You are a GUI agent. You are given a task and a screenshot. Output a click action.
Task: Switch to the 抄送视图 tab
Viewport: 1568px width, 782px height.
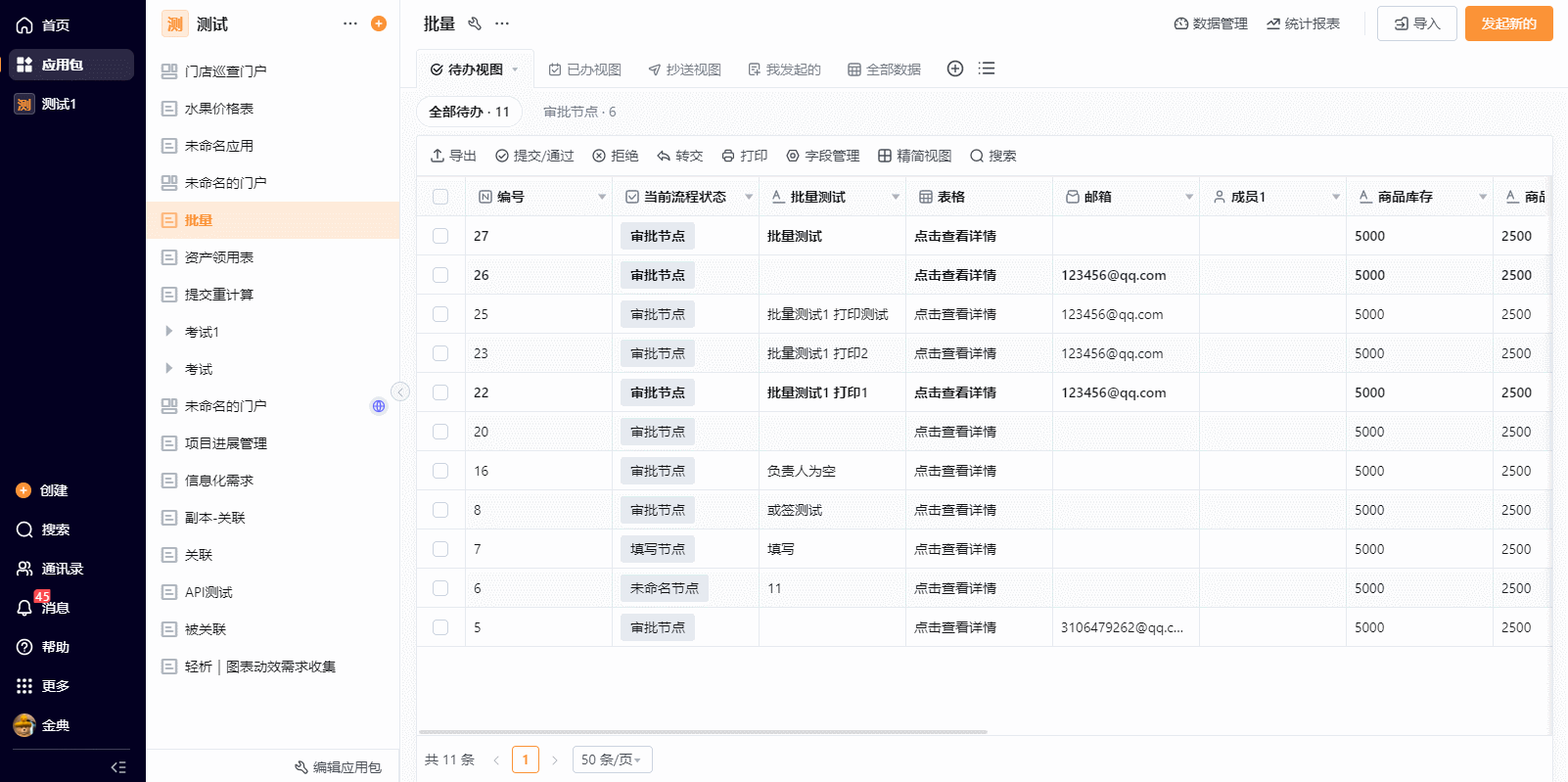click(685, 69)
